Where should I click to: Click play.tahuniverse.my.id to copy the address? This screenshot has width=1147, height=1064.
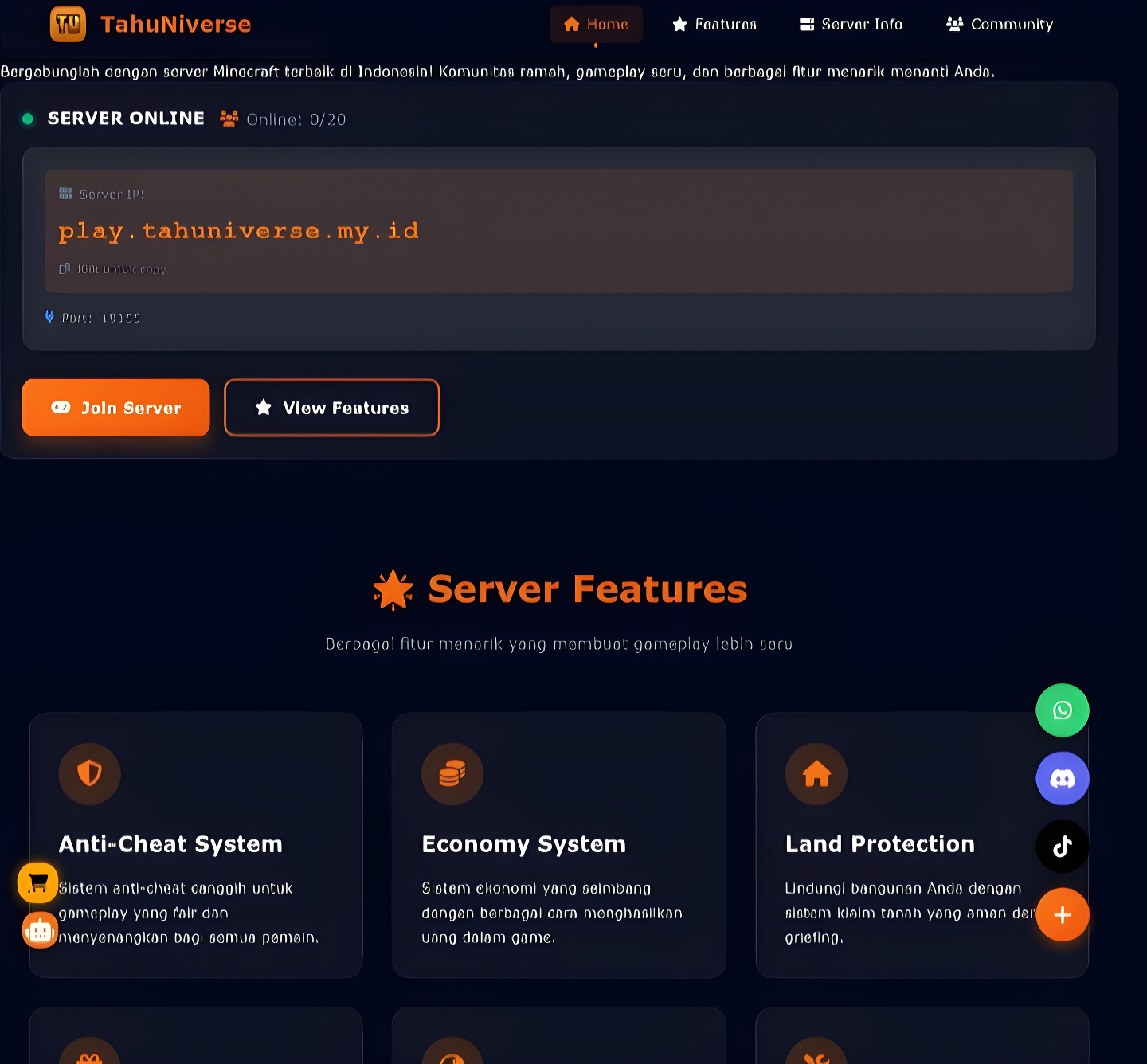[238, 231]
